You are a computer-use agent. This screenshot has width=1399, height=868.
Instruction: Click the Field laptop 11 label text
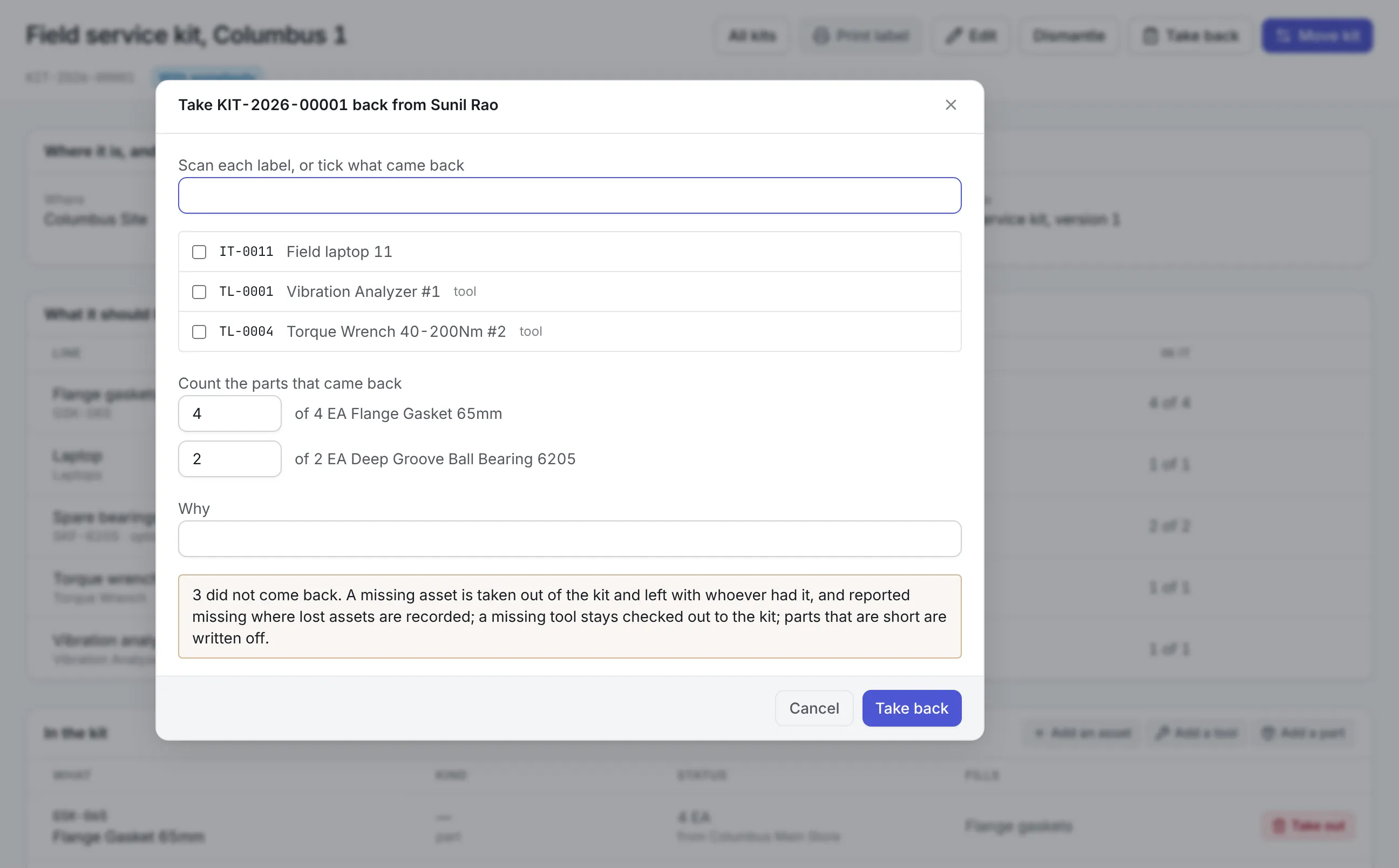pos(339,252)
